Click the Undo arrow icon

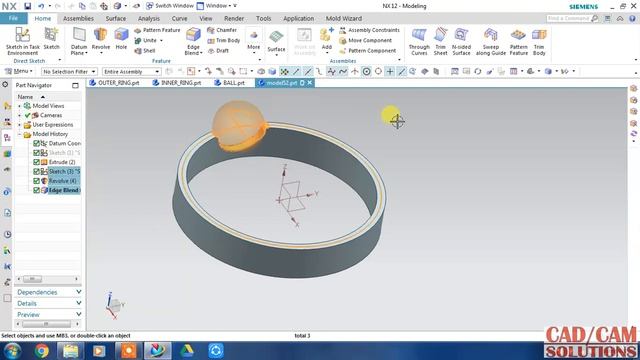[41, 6]
